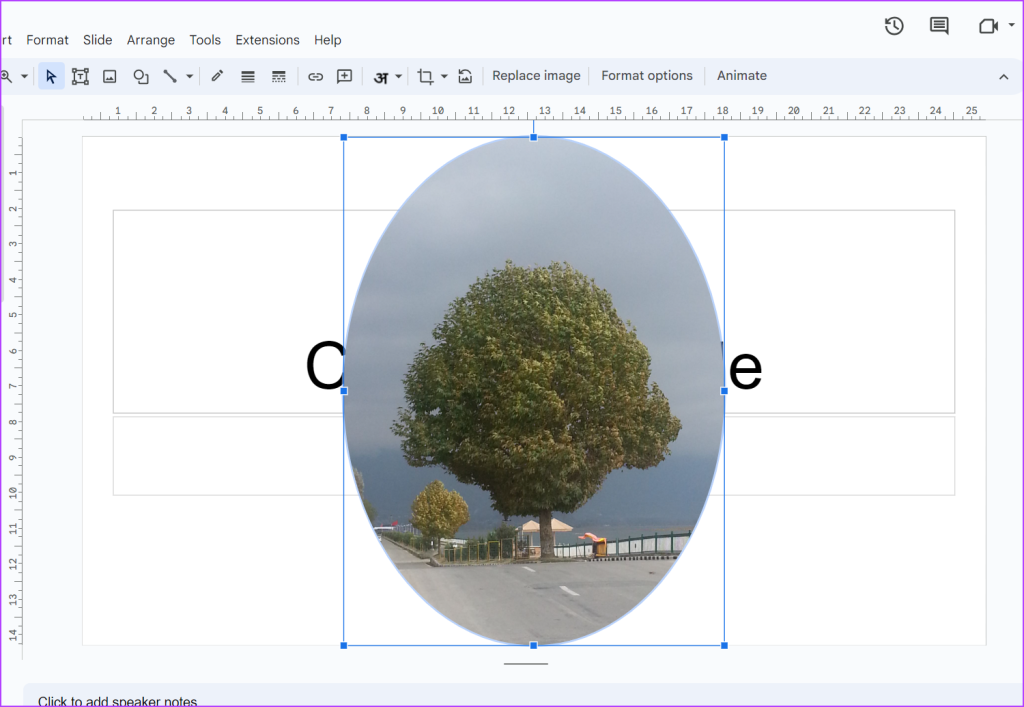Select the arrow cursor tool
Image resolution: width=1024 pixels, height=707 pixels.
(52, 76)
